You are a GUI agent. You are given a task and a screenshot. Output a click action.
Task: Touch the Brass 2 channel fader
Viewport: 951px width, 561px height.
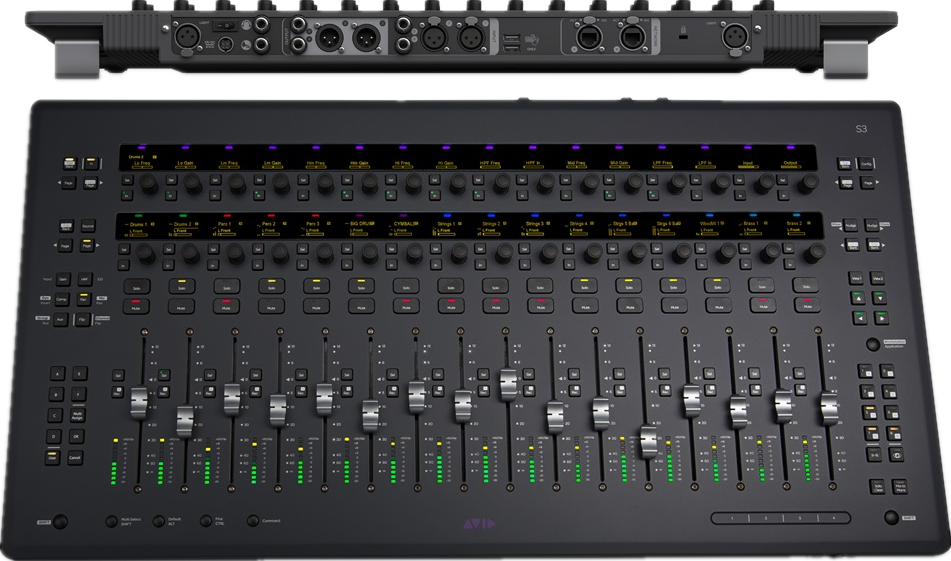[x=829, y=409]
